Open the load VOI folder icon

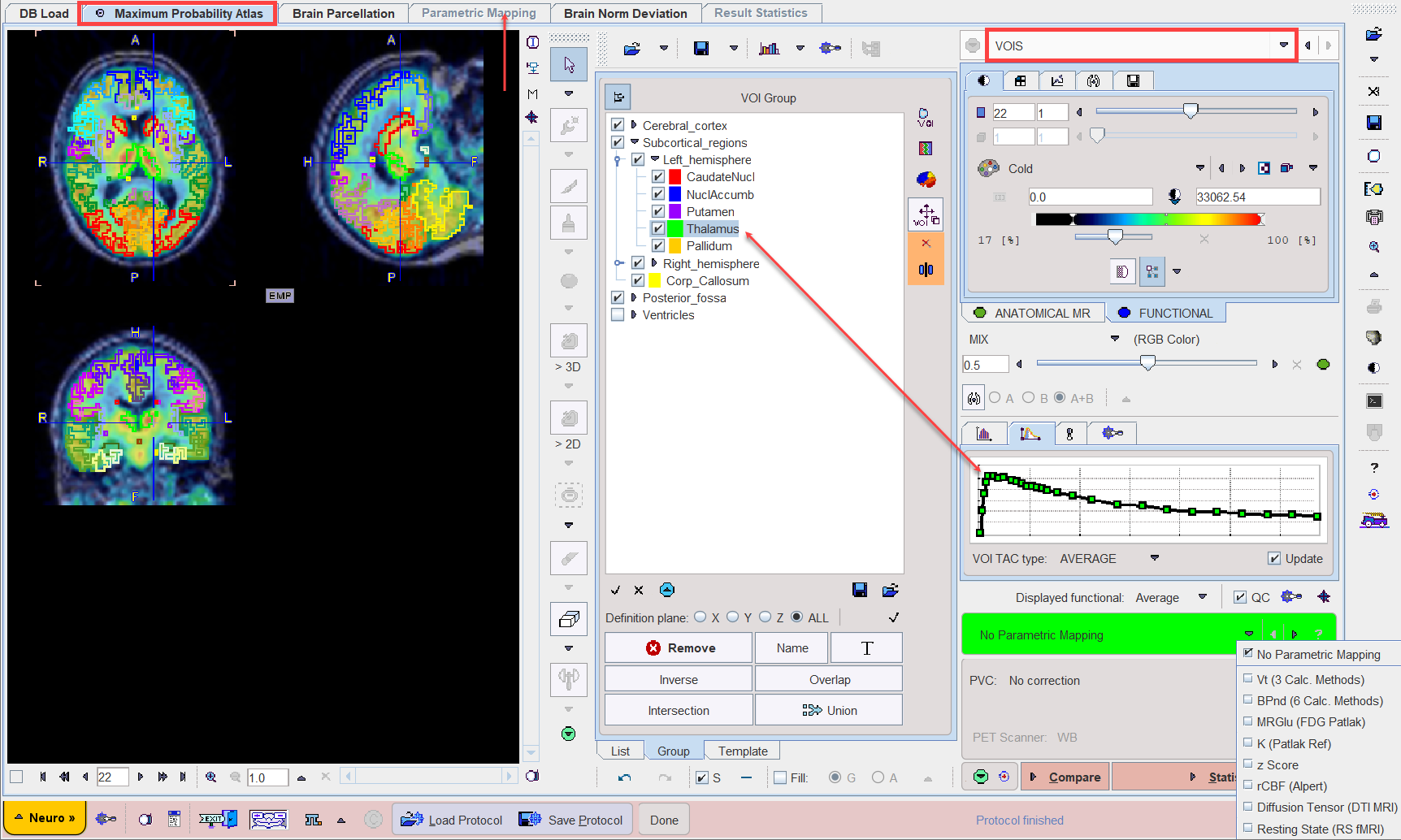pos(631,49)
